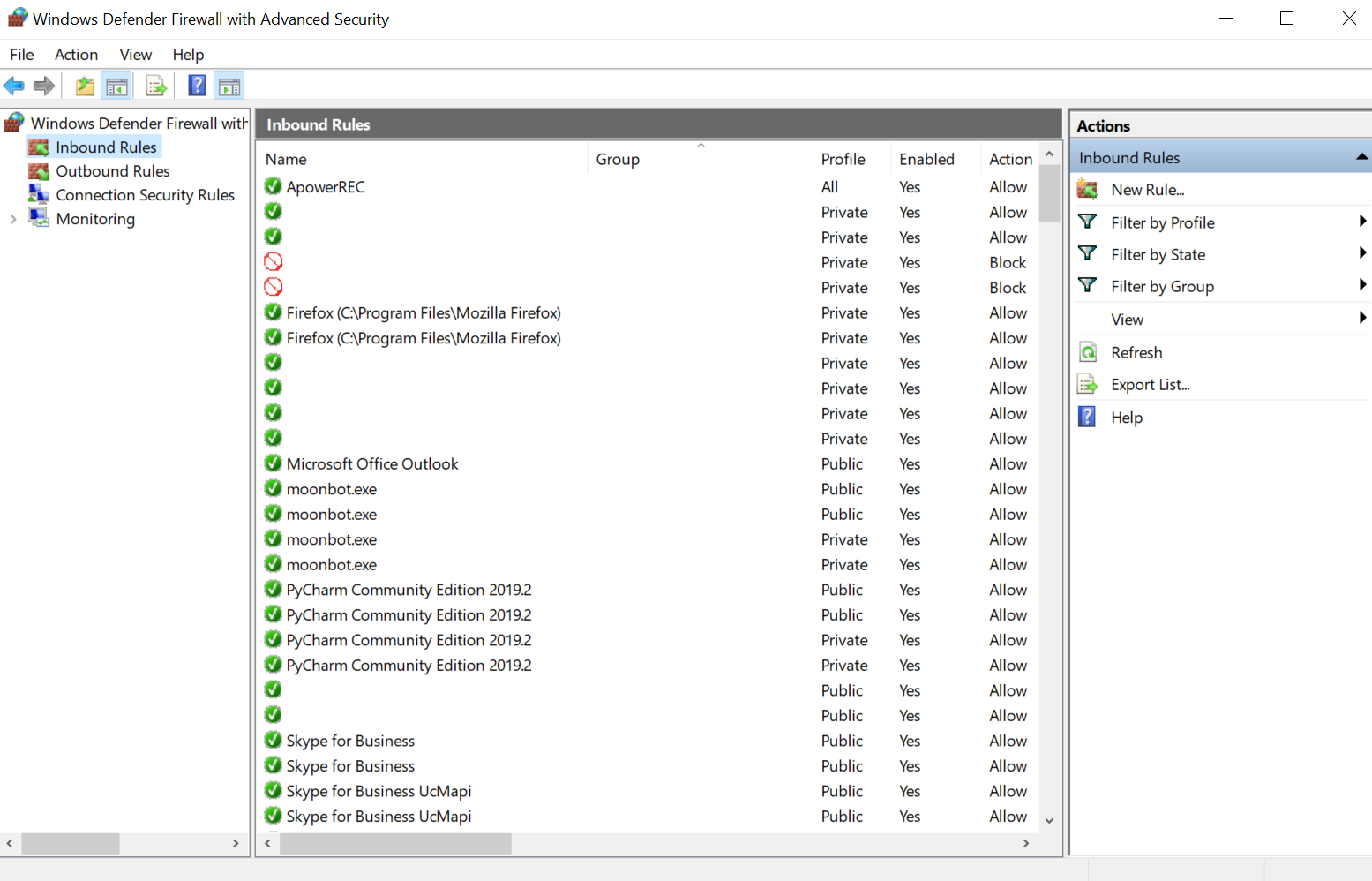Click the Filter by Profile funnel icon

tap(1088, 222)
